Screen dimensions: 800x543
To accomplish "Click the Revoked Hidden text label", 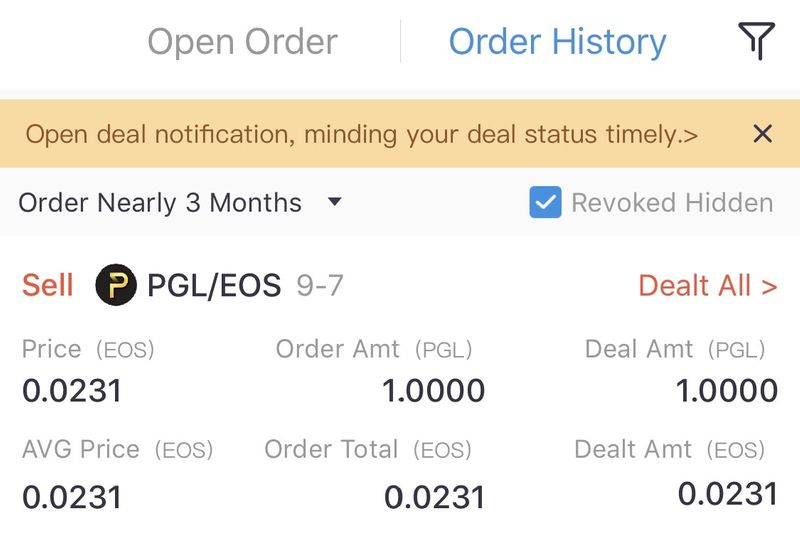I will click(x=672, y=203).
